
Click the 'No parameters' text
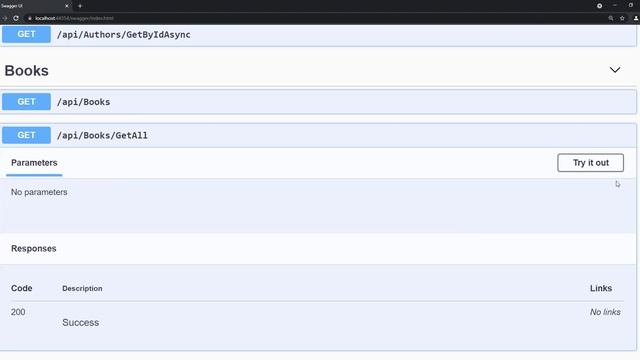coord(39,192)
